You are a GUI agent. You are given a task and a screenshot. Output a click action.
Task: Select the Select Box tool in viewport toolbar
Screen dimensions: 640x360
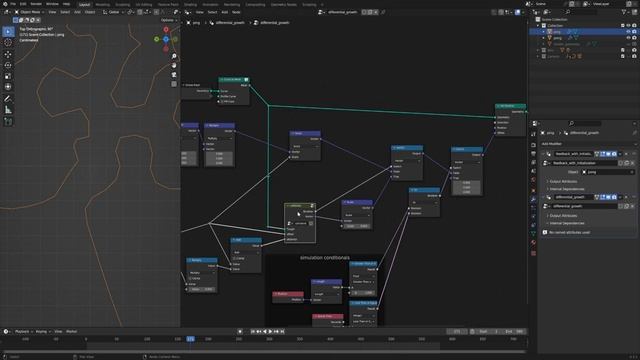[8, 31]
